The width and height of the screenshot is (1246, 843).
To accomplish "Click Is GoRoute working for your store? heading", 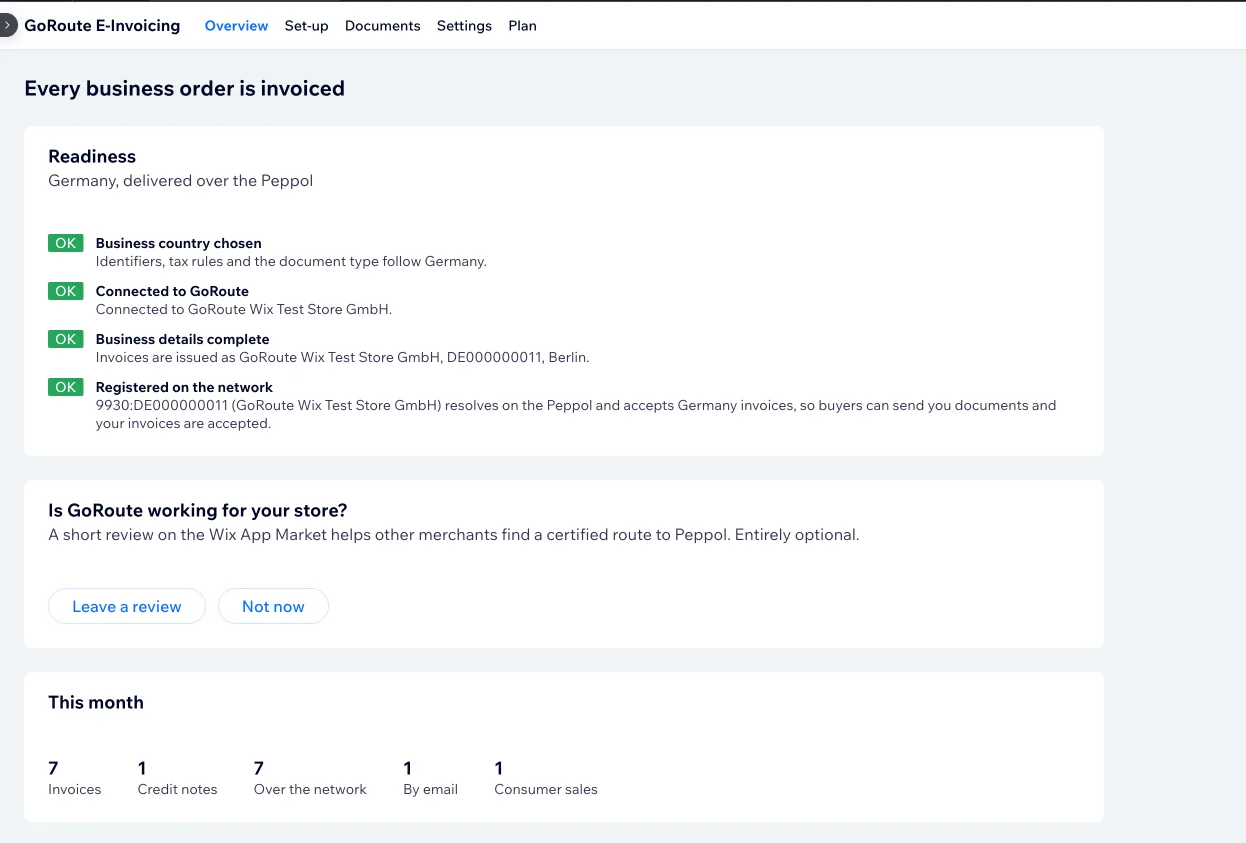I will pos(198,511).
